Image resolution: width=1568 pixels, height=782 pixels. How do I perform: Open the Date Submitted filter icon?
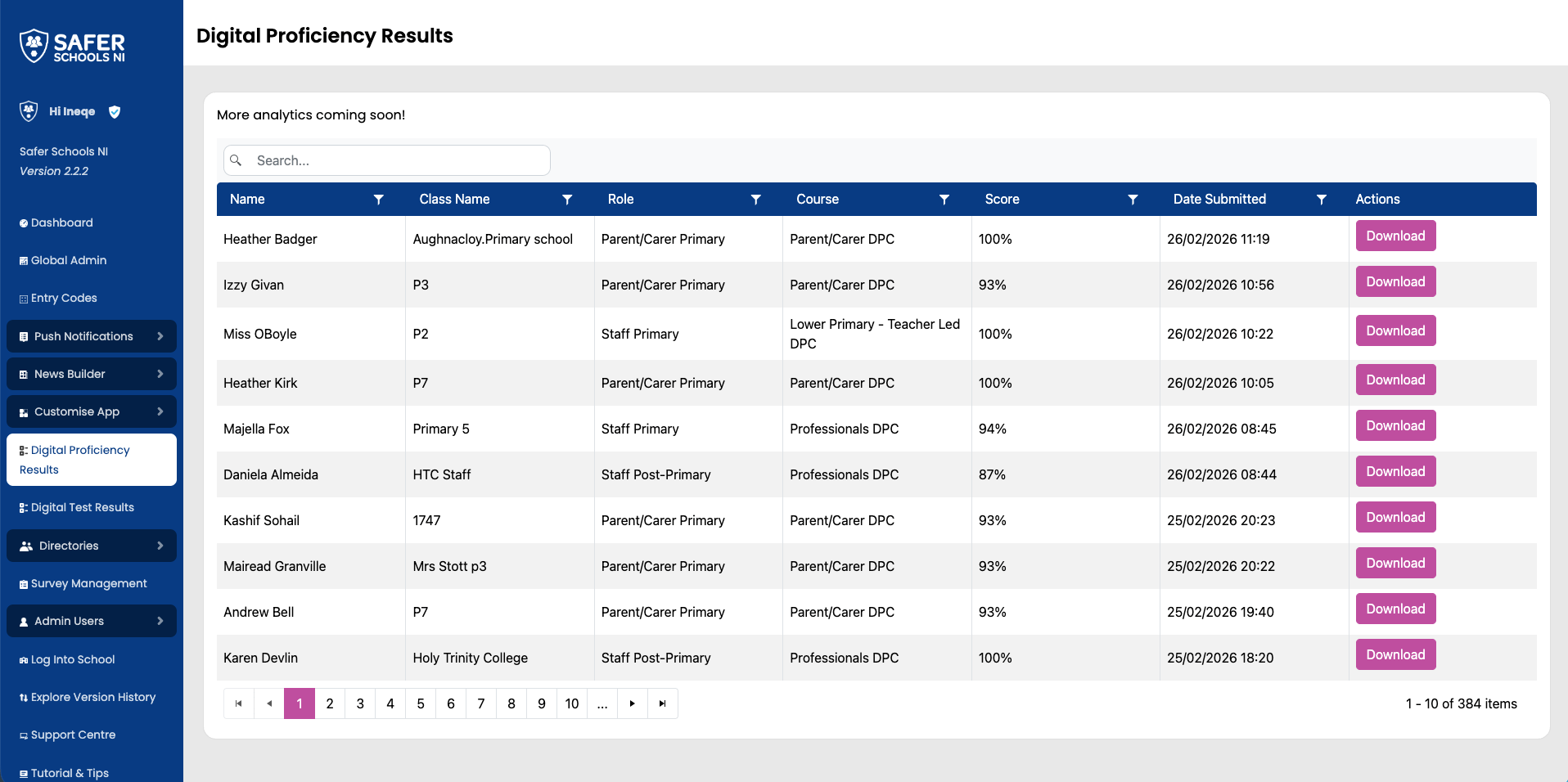pyautogui.click(x=1321, y=200)
